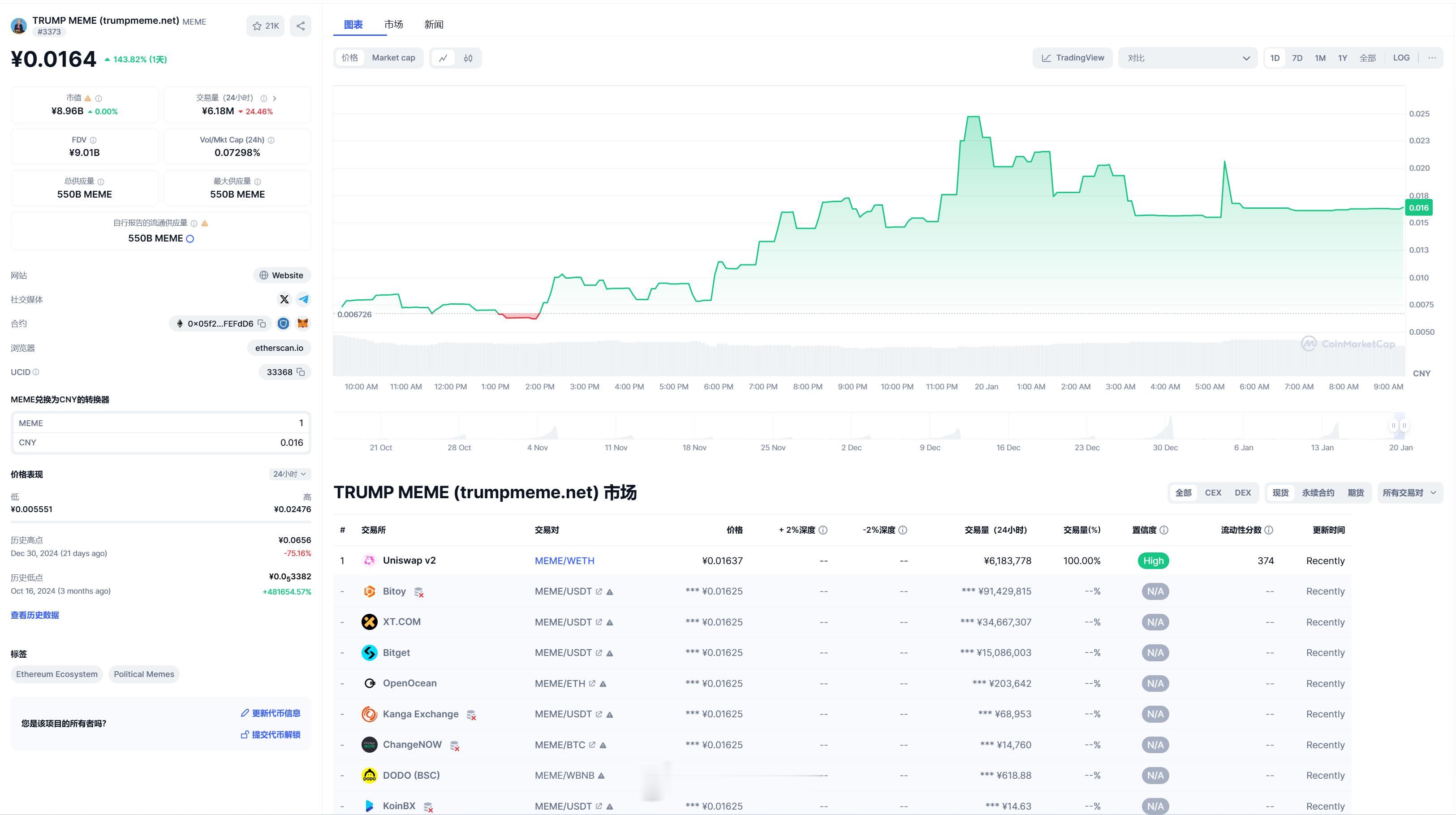Viewport: 1456px width, 815px height.
Task: Open the Political Memes tag
Action: (x=143, y=674)
